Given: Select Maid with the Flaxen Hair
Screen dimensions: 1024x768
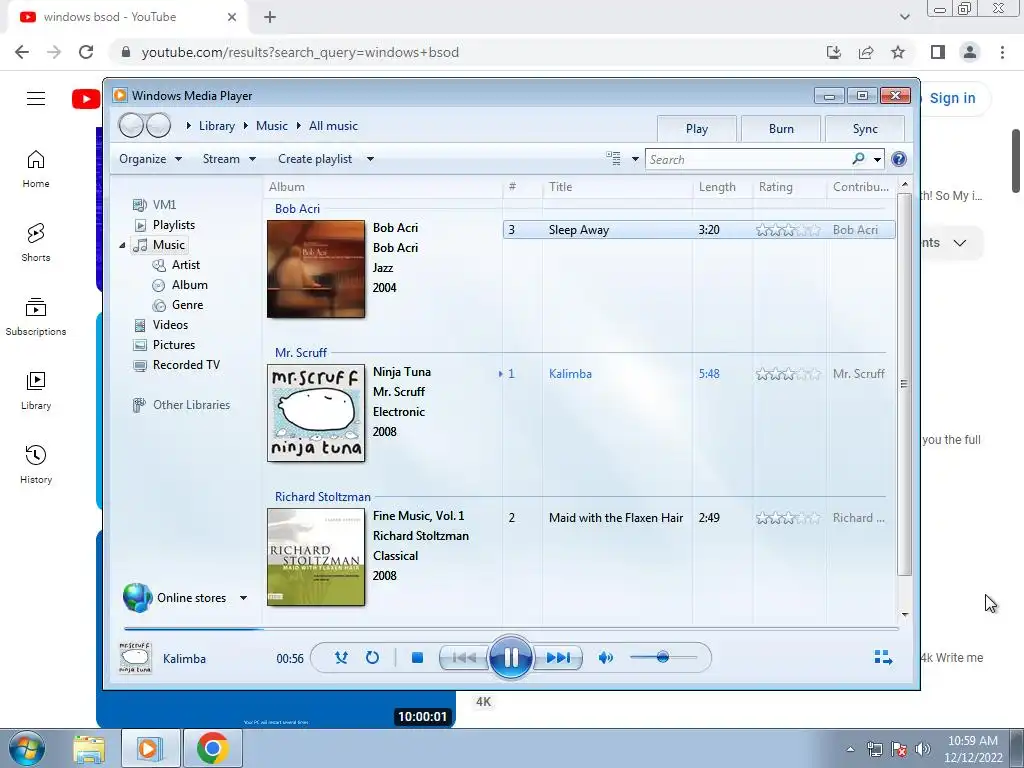Looking at the screenshot, I should tap(616, 518).
